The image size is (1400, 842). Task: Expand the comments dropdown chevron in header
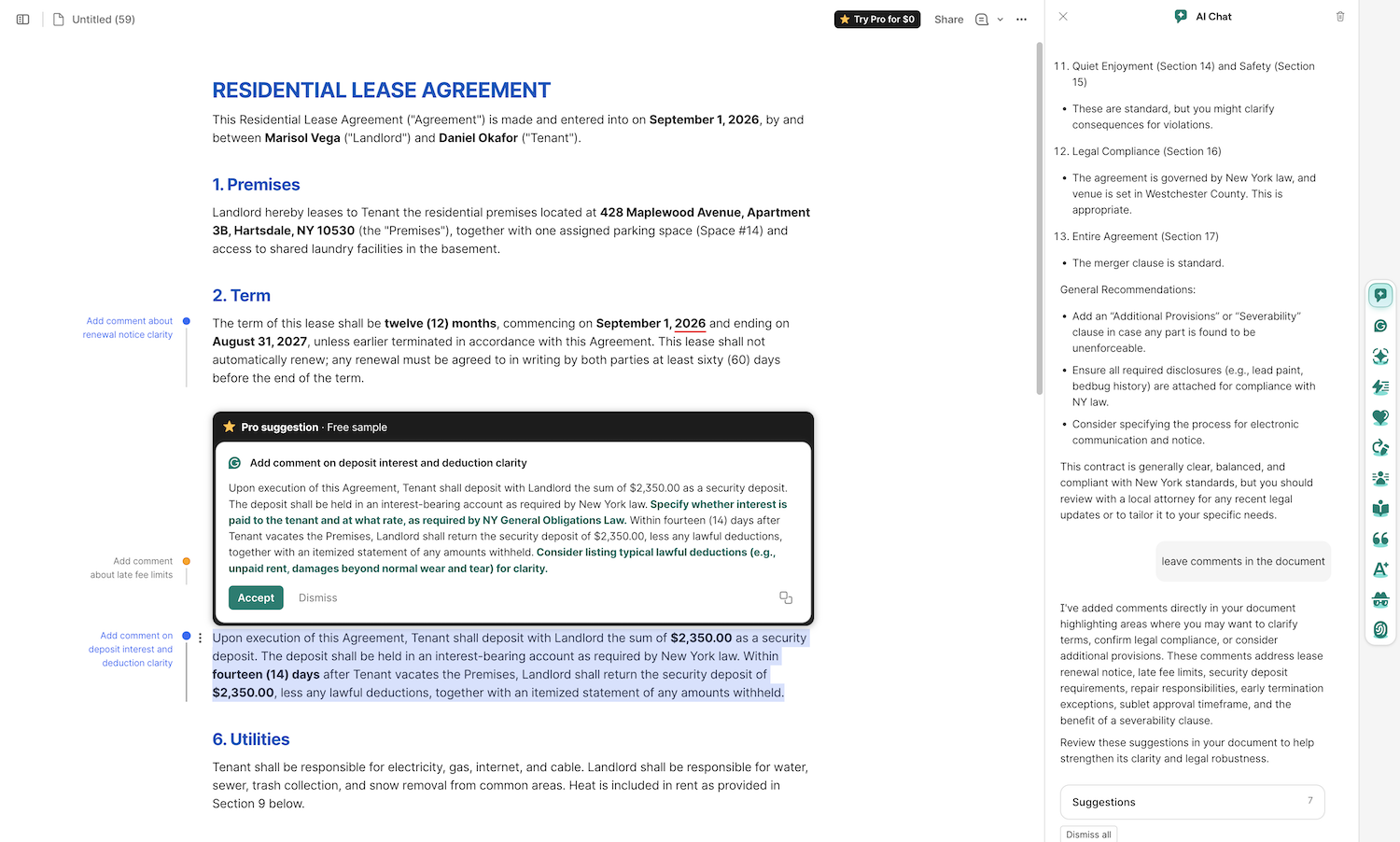[1000, 19]
